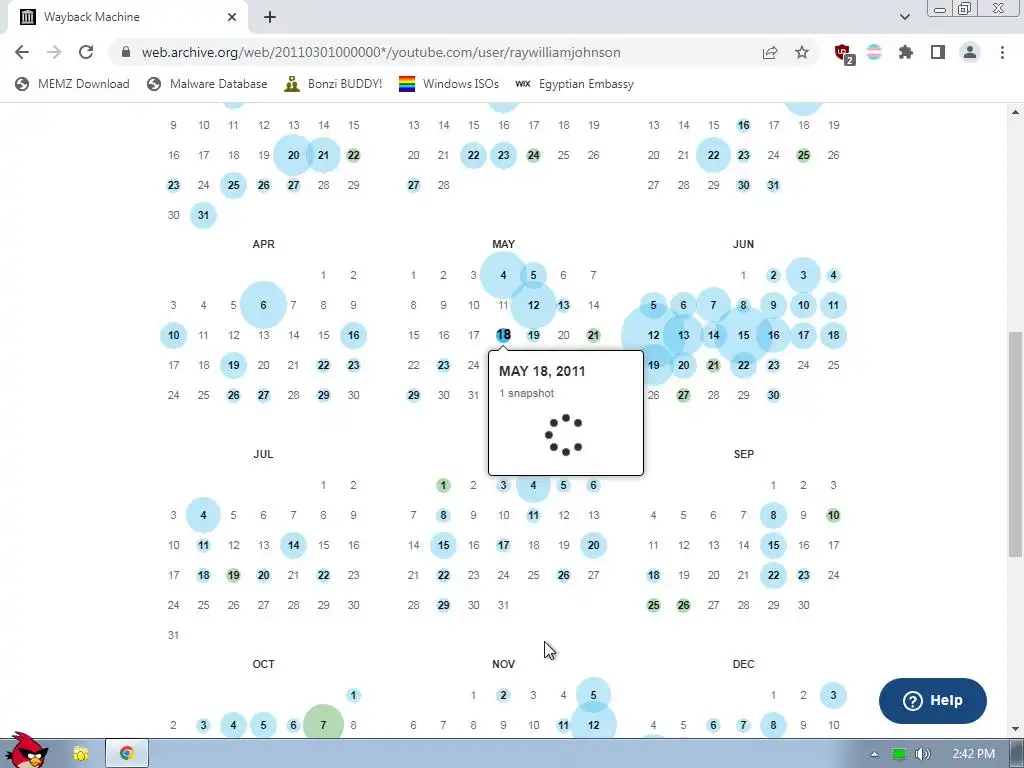Select July 14 snapshot bubble
This screenshot has height=768, width=1024.
pos(293,545)
